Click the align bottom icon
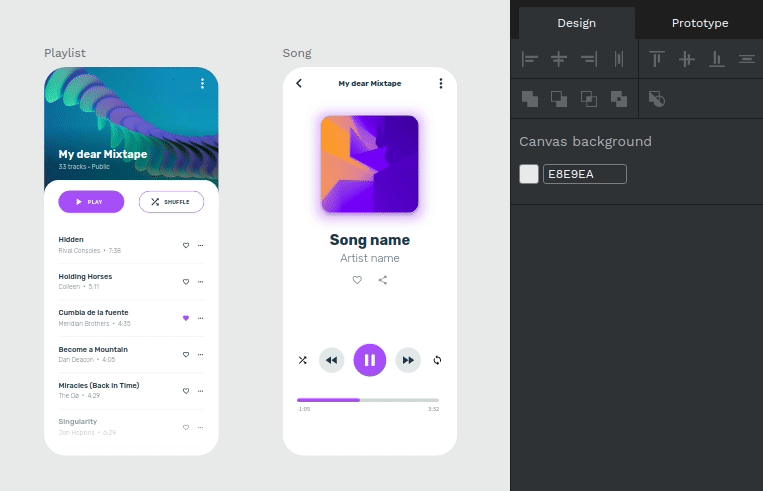Screen dimensions: 763x491 coord(716,60)
